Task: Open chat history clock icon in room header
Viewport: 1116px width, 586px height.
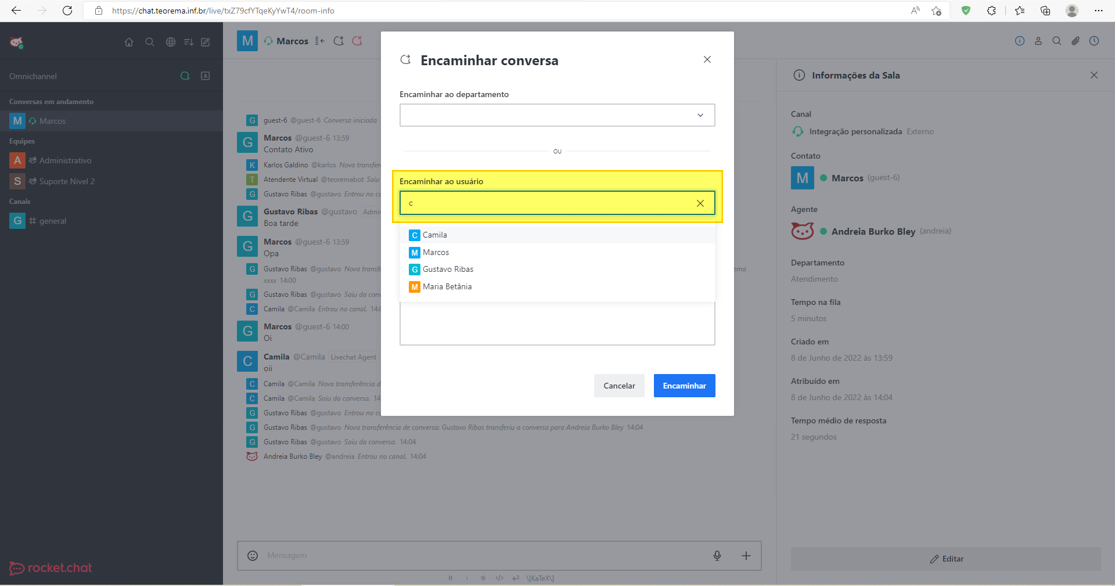Action: (x=1095, y=41)
